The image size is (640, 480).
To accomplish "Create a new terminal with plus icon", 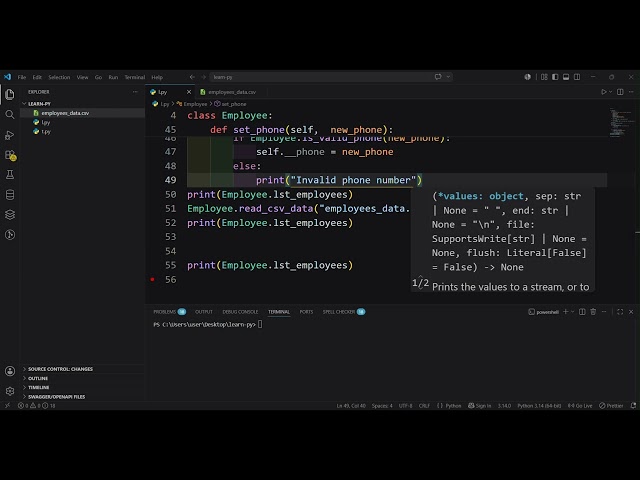I will point(566,312).
